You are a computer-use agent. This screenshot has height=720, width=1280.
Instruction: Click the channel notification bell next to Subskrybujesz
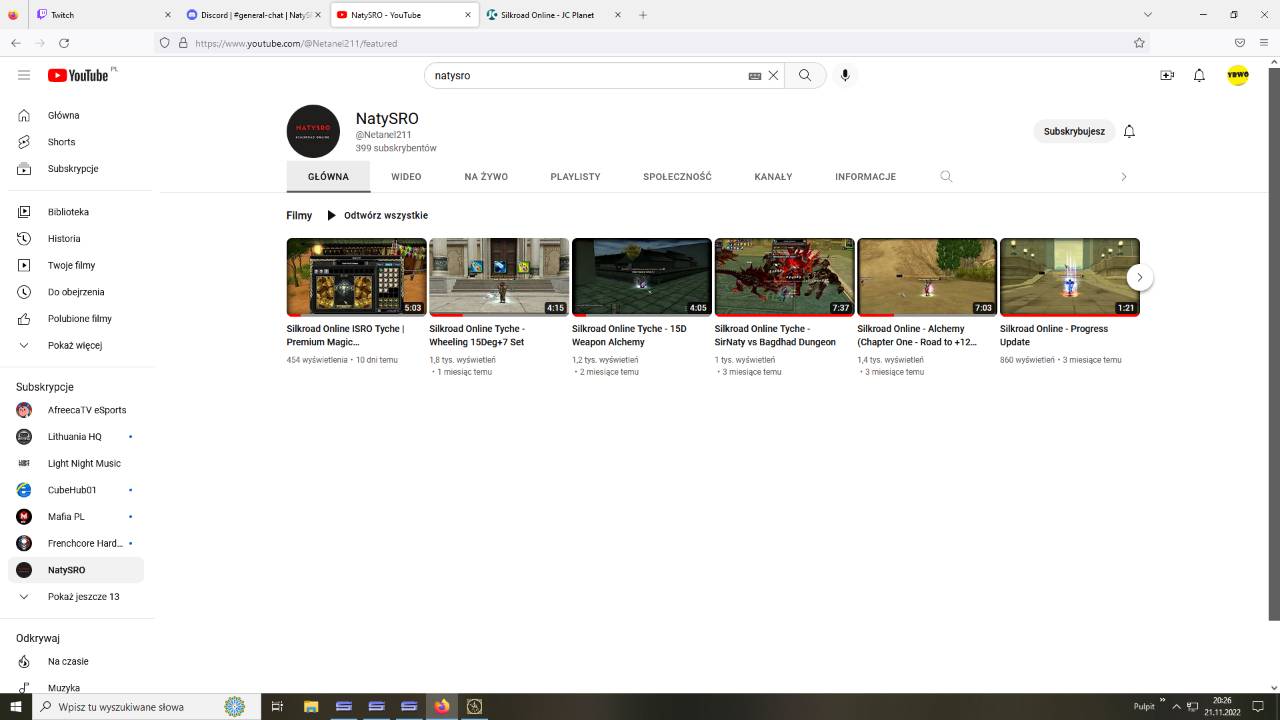[x=1129, y=131]
